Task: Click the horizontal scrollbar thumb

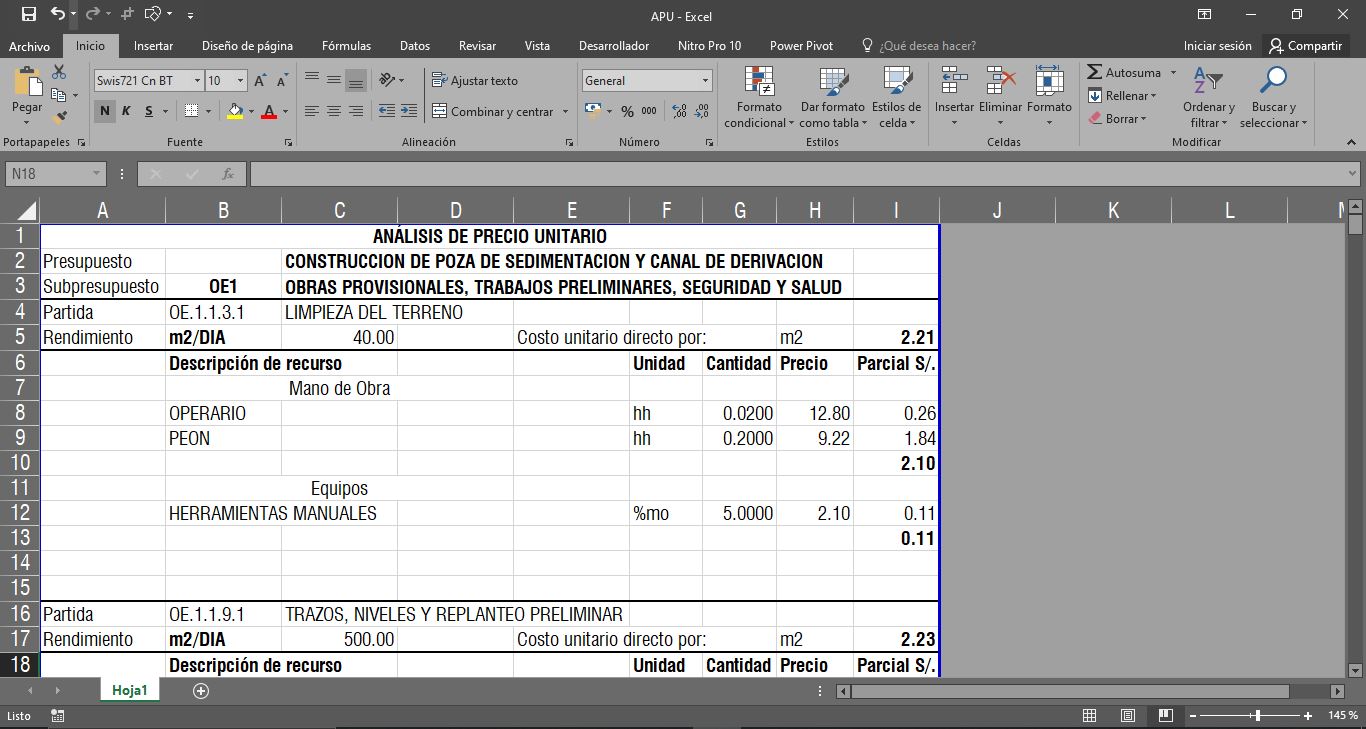Action: point(1070,691)
